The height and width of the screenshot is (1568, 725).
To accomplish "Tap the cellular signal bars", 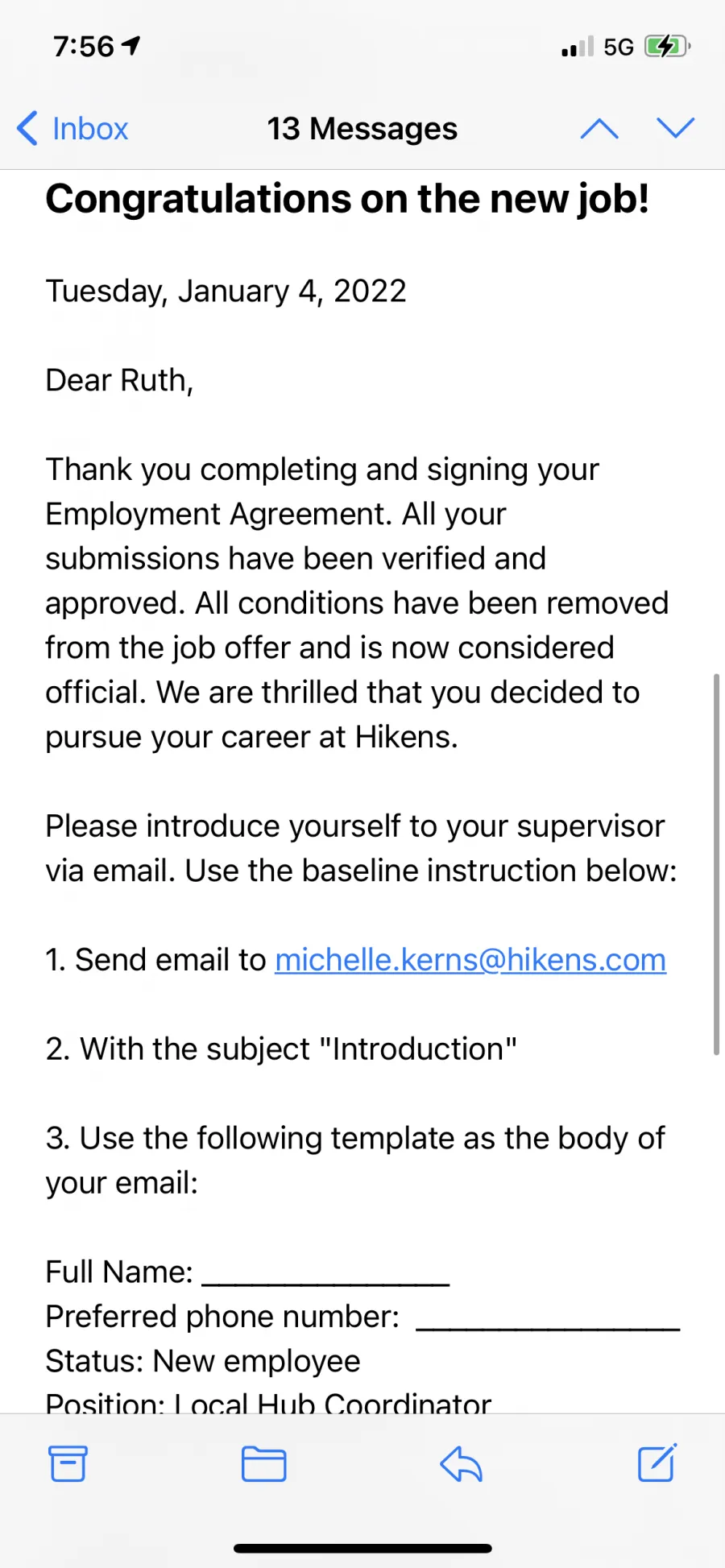I will pos(578,47).
